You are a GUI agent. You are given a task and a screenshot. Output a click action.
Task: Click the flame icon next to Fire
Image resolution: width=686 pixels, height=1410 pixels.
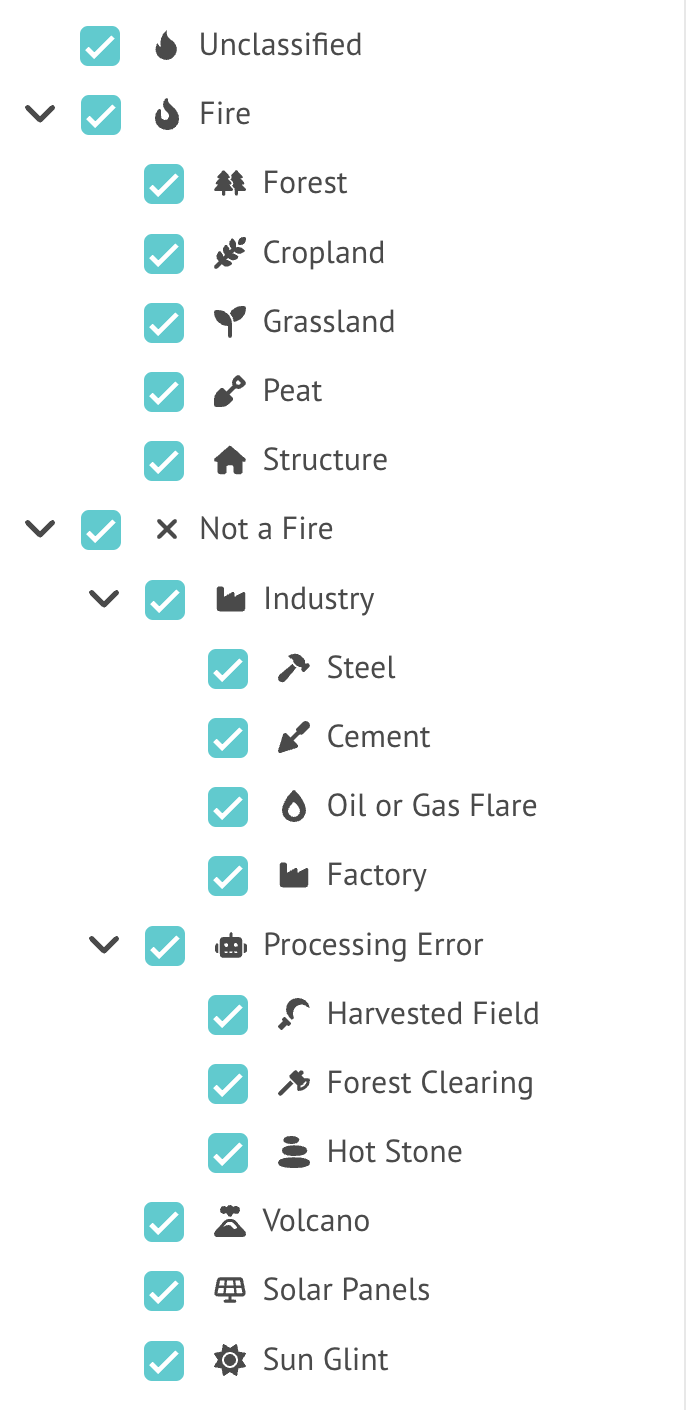coord(165,113)
